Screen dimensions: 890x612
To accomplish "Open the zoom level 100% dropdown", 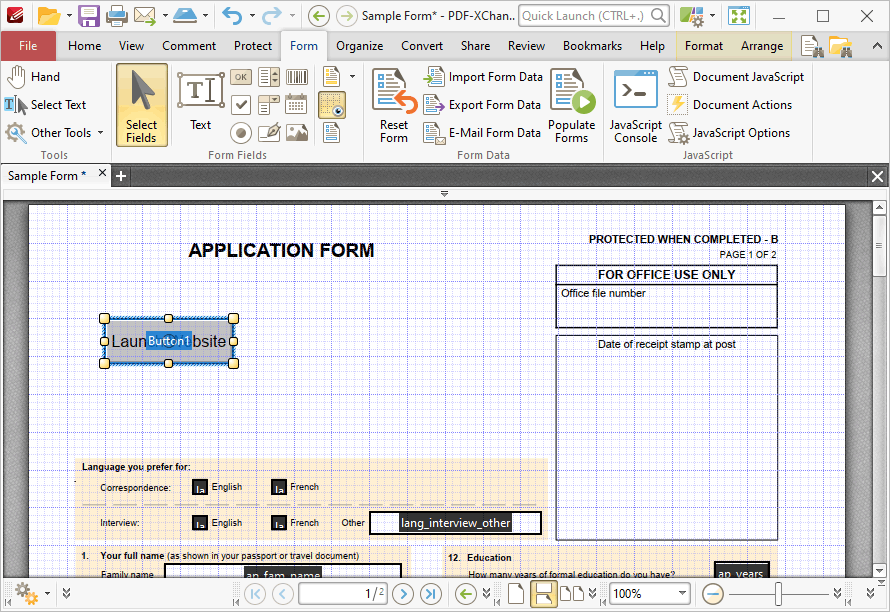I will click(682, 594).
